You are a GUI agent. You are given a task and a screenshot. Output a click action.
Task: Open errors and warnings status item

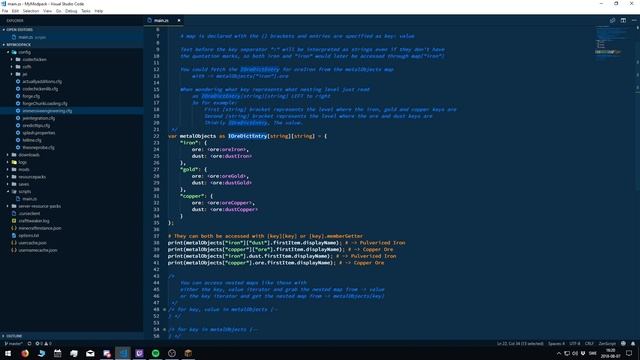pos(43,344)
